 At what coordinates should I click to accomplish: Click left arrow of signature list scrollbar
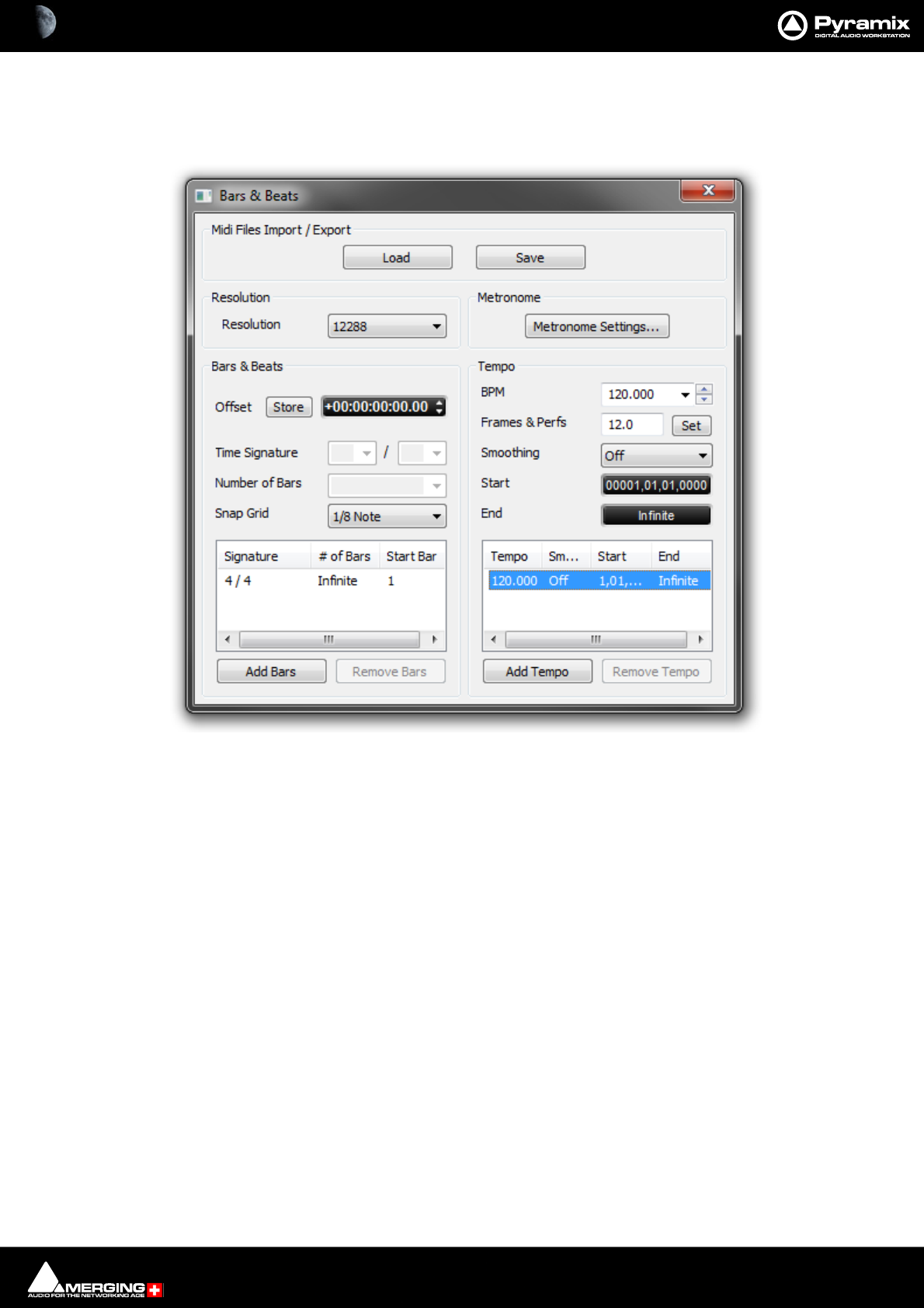(x=228, y=639)
